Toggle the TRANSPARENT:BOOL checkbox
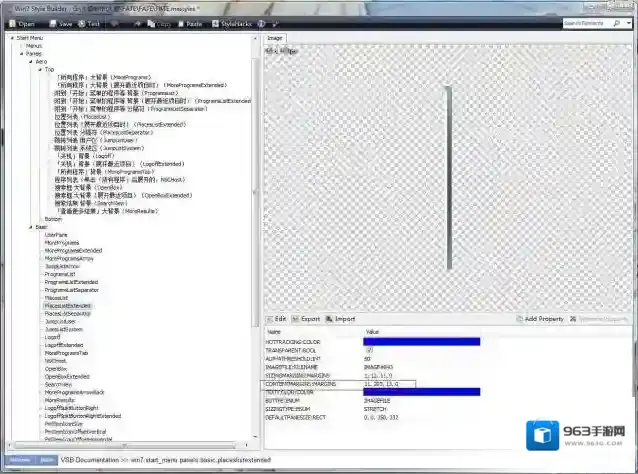This screenshot has width=638, height=474. pos(369,350)
